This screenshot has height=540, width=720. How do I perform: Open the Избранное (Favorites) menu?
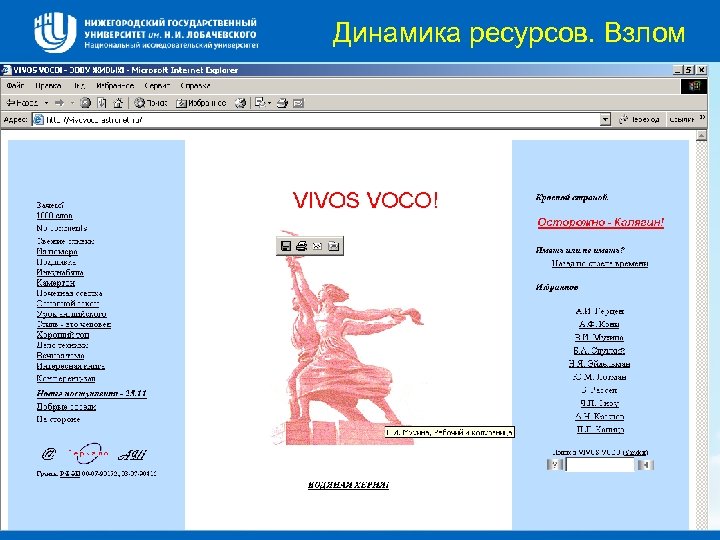tap(115, 86)
